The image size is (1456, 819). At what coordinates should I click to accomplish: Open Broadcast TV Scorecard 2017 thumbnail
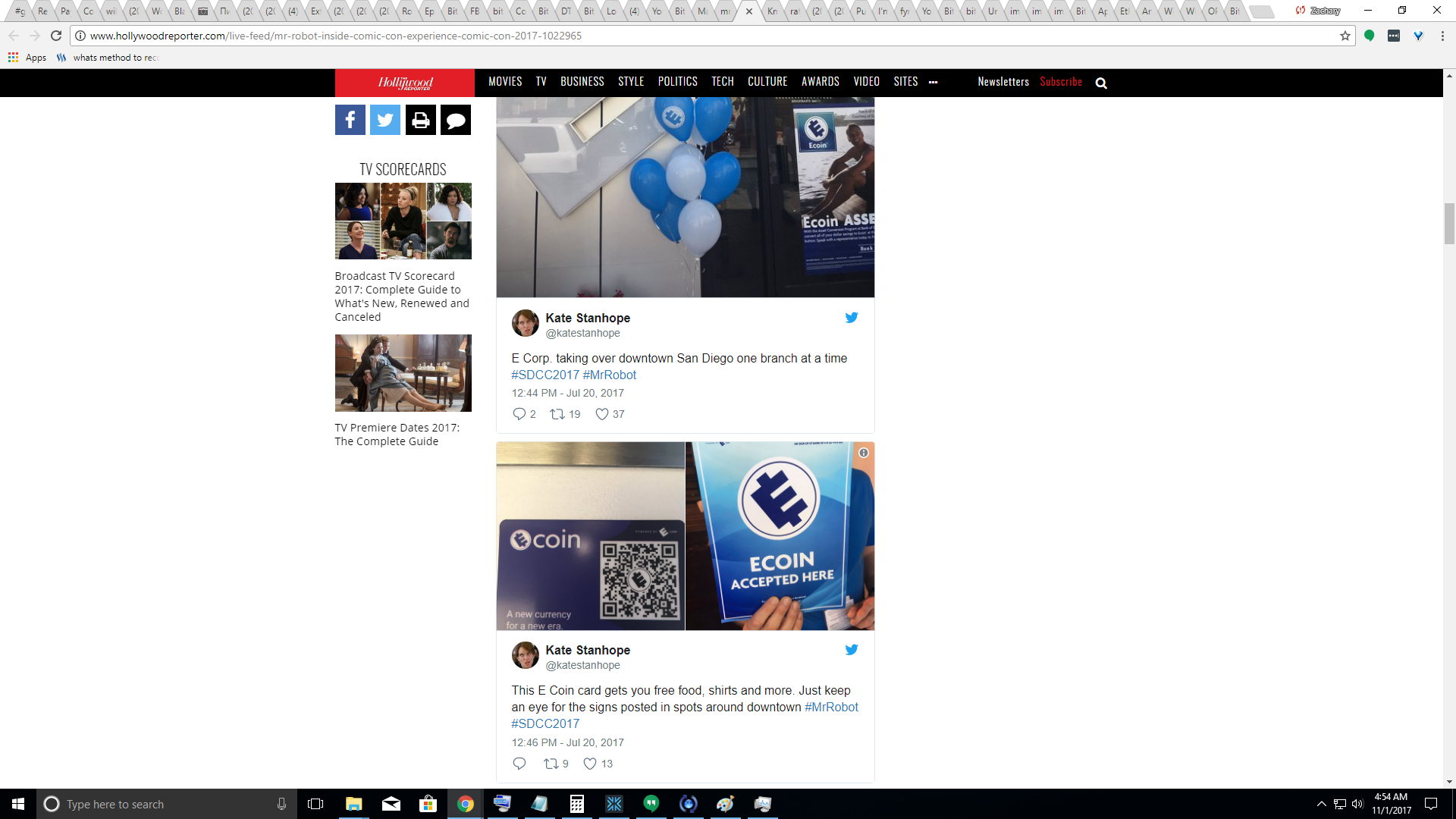coord(403,221)
